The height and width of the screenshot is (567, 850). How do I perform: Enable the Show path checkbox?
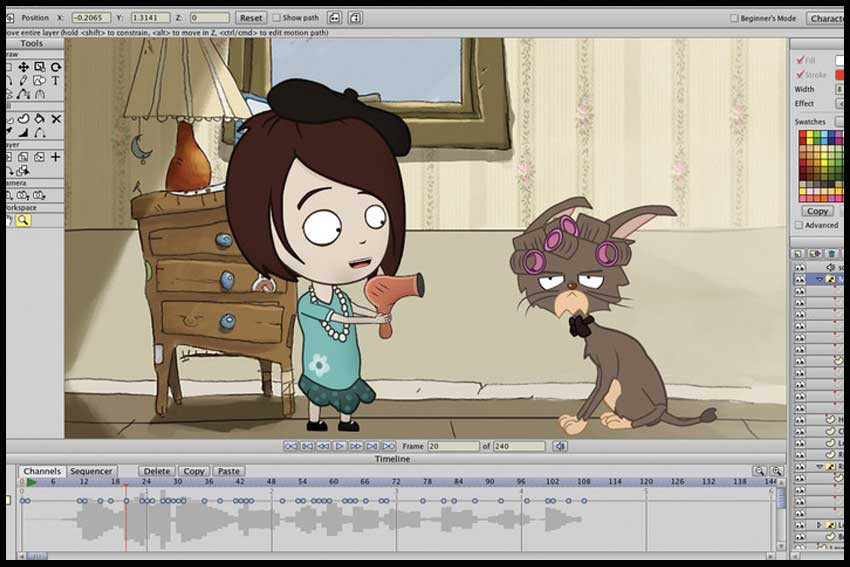(x=276, y=18)
